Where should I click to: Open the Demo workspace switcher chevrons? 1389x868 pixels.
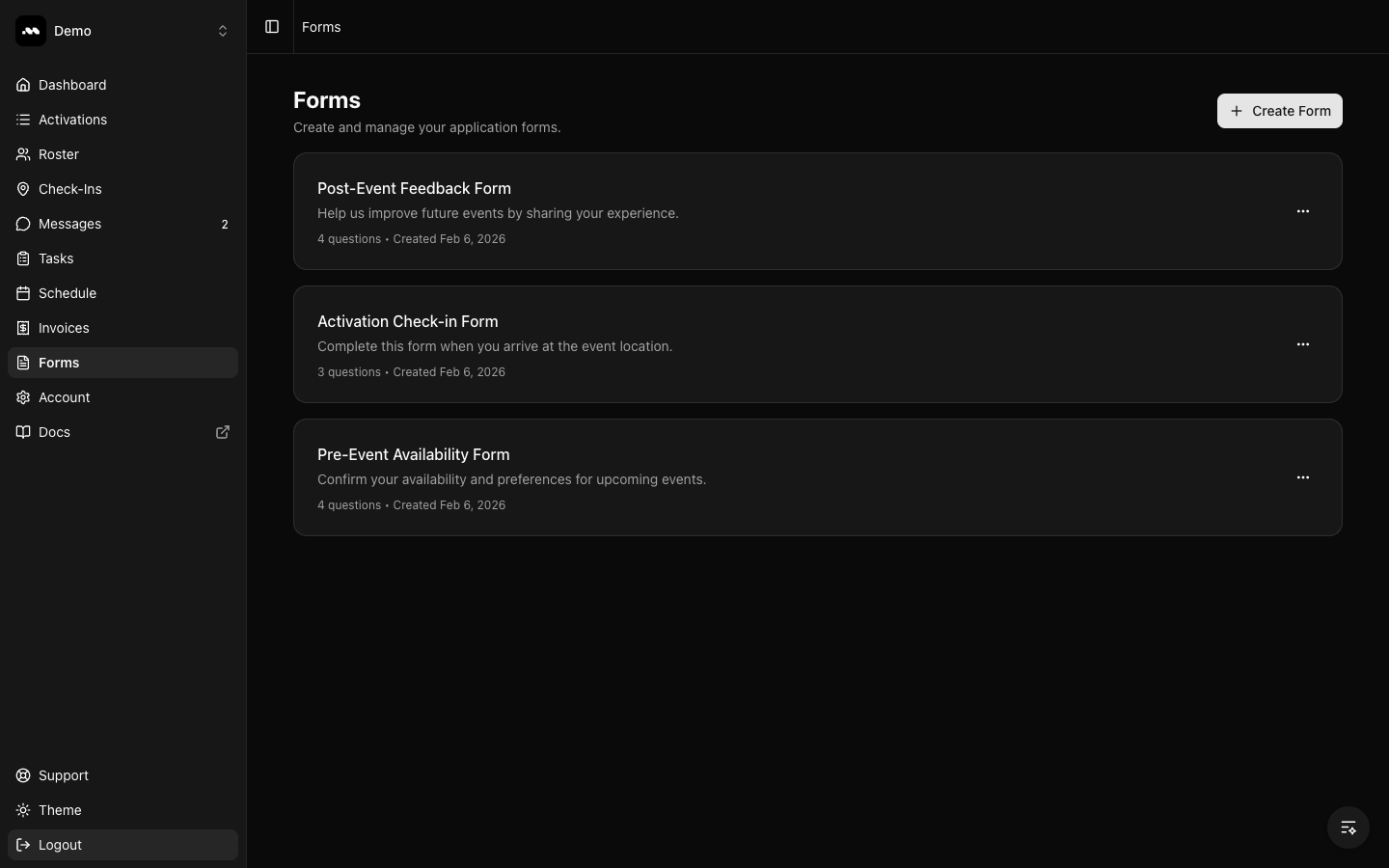coord(223,31)
